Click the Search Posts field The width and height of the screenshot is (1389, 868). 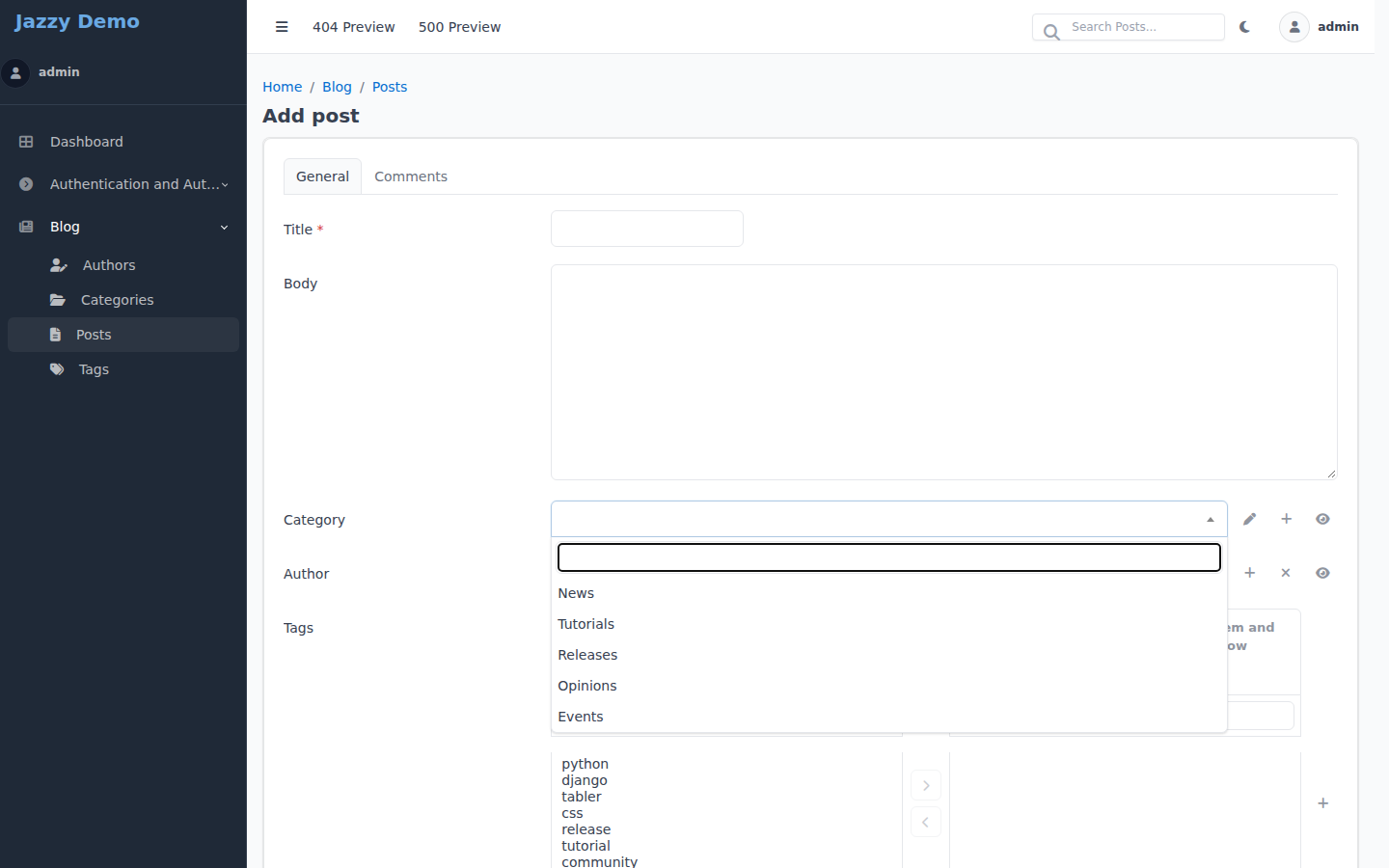pos(1129,27)
